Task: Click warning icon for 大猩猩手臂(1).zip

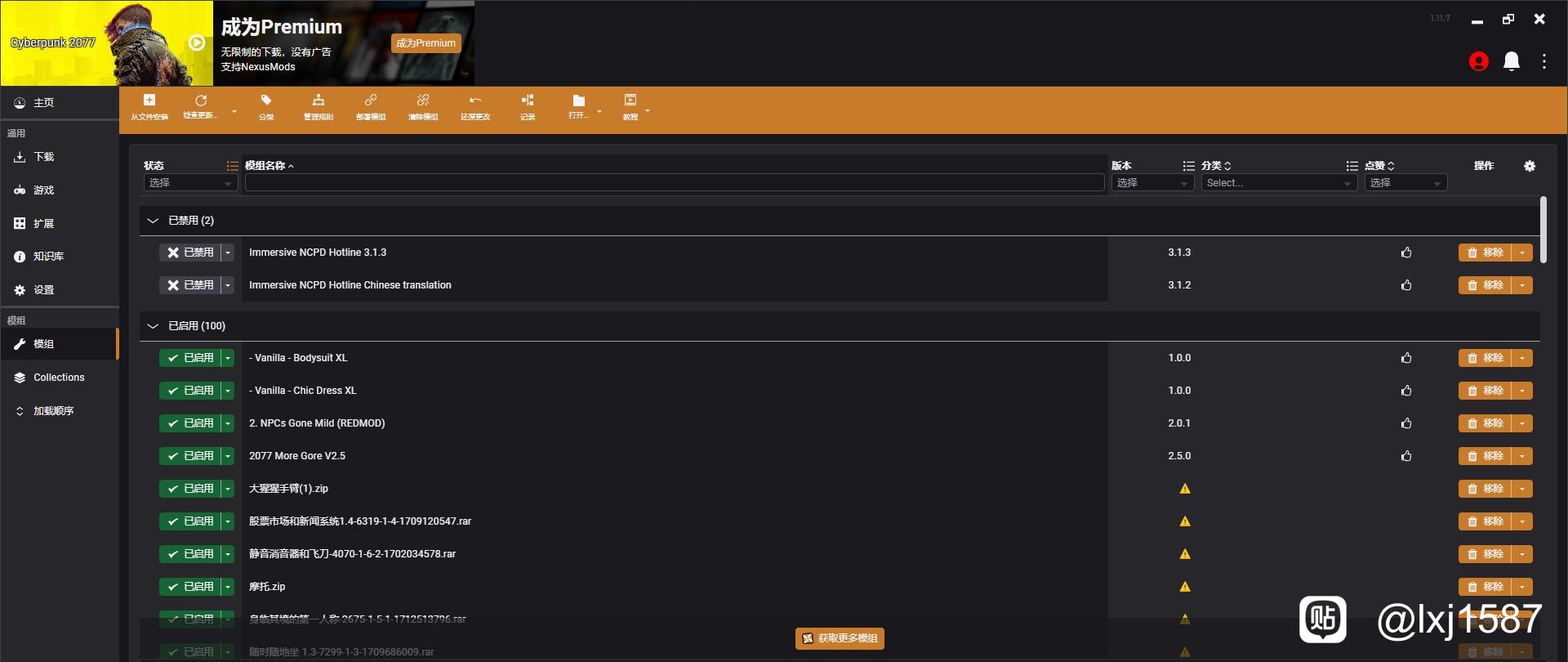Action: tap(1185, 489)
